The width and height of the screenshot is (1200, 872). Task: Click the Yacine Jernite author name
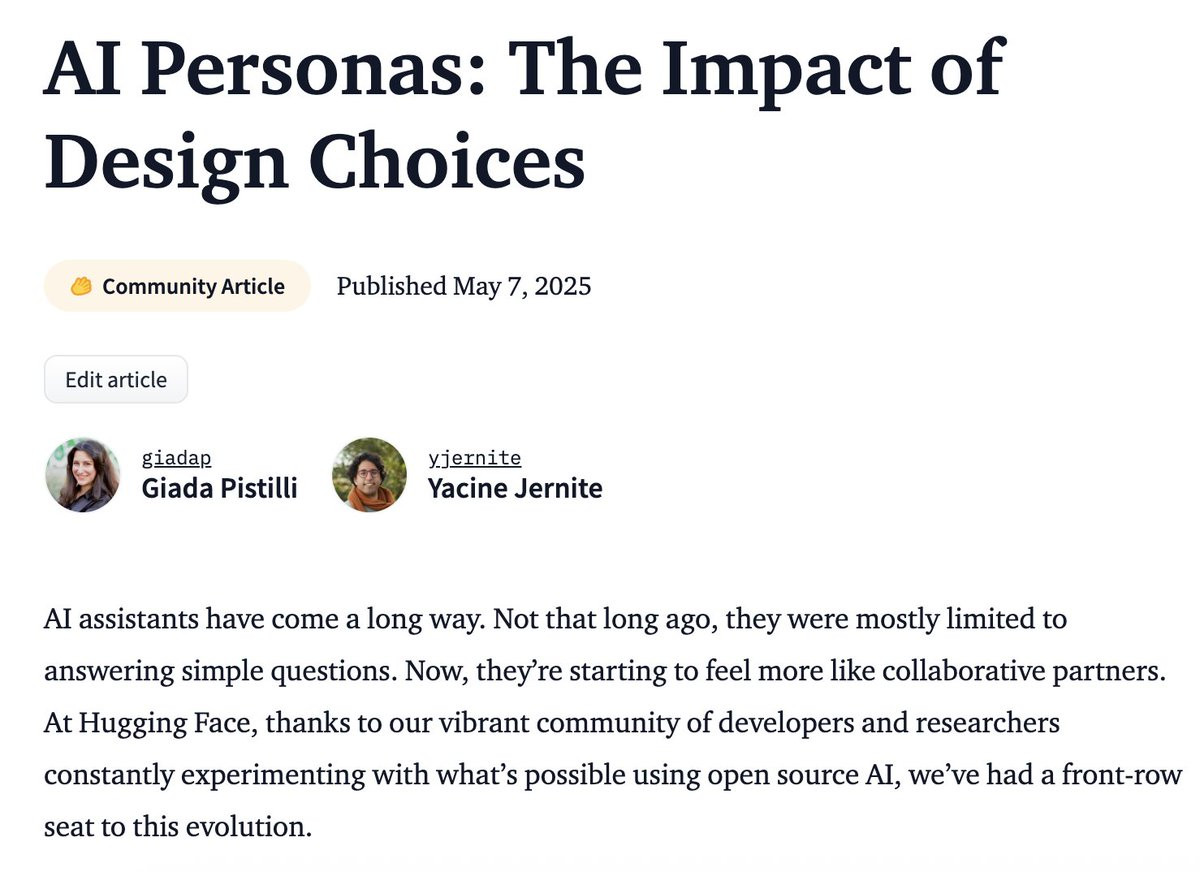514,488
